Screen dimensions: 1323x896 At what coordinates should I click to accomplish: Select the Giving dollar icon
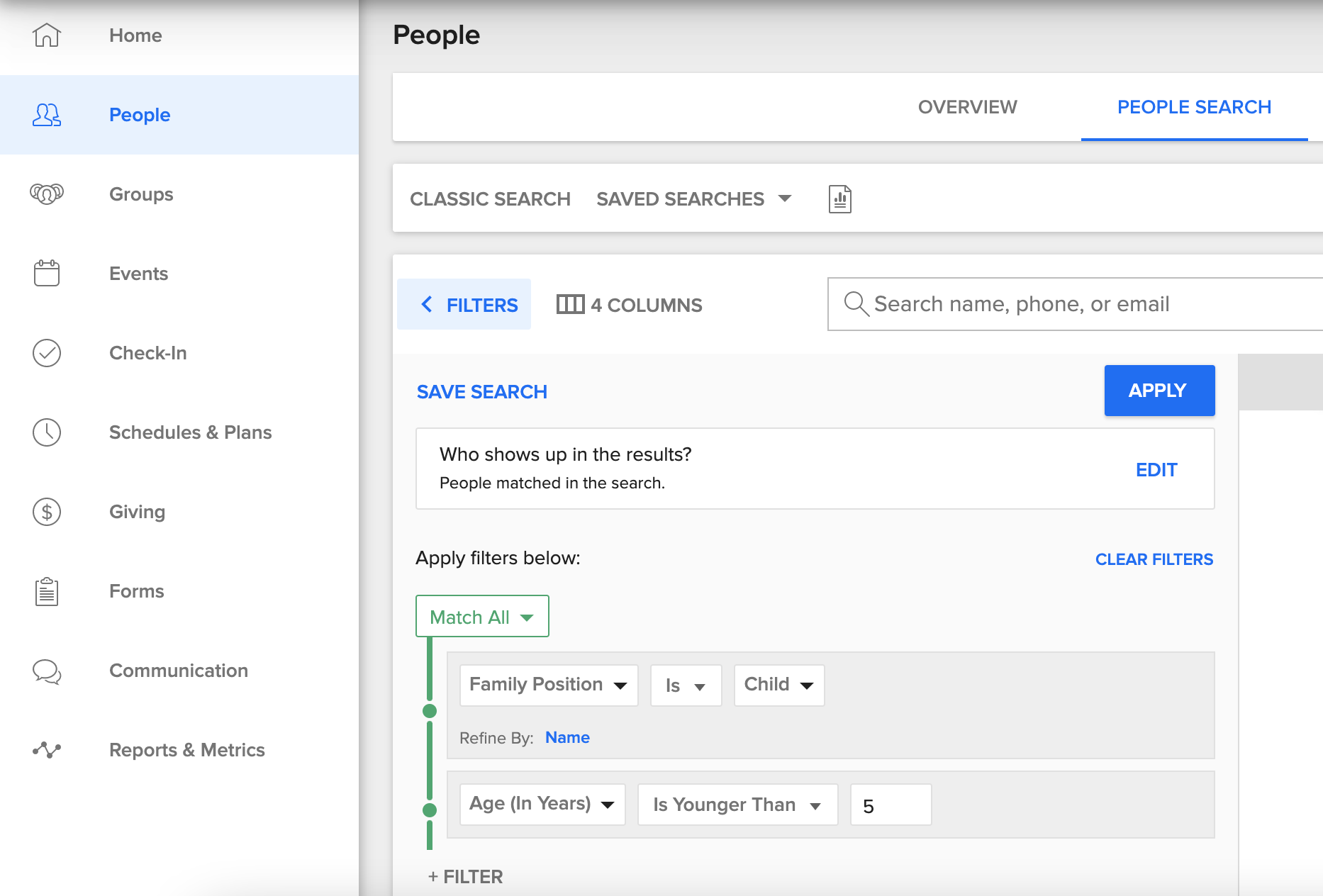click(46, 512)
